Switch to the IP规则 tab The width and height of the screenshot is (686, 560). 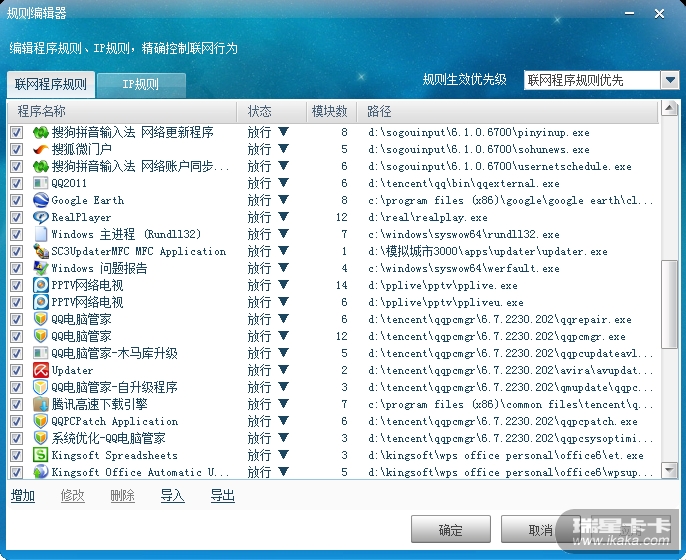pyautogui.click(x=141, y=85)
